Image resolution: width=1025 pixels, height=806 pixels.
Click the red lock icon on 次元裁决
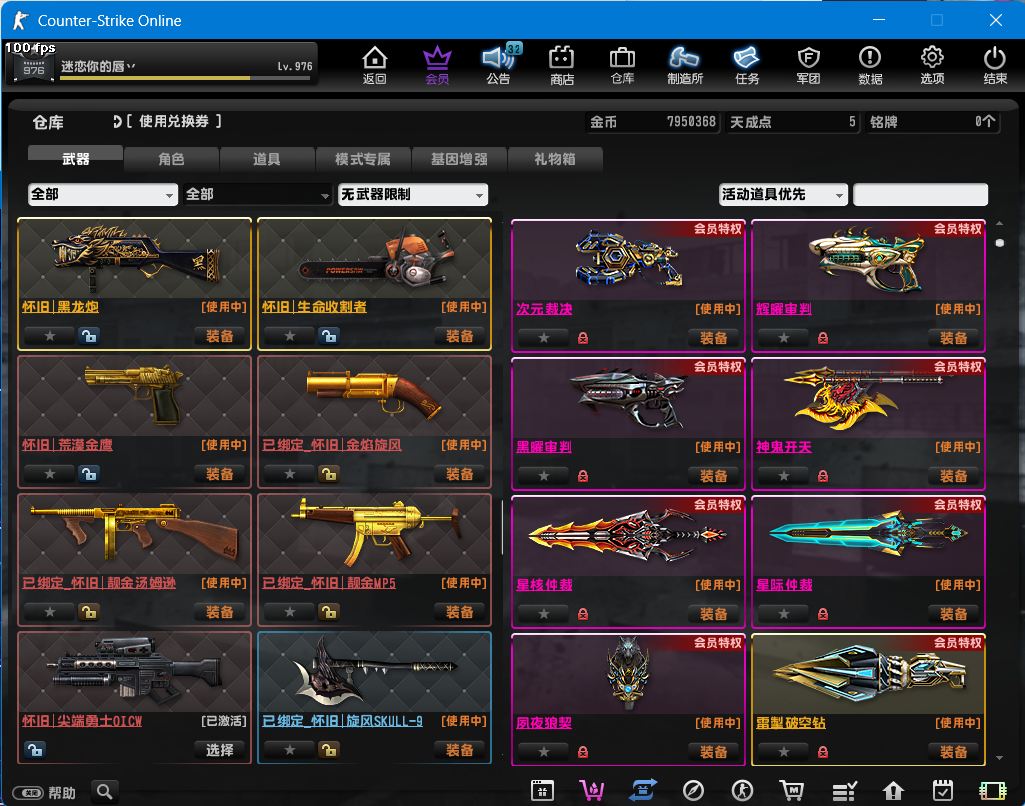[582, 338]
